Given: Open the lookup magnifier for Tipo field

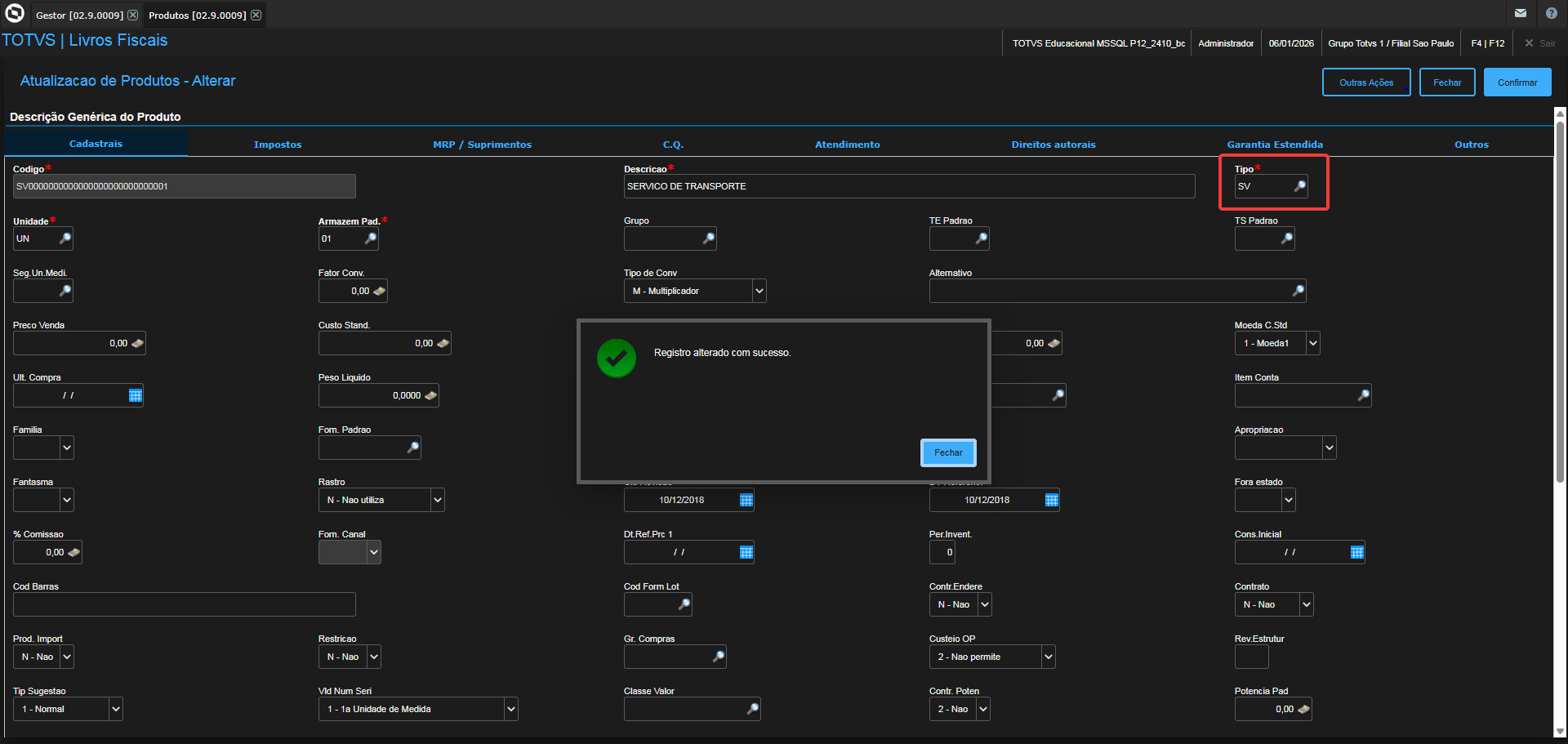Looking at the screenshot, I should click(1299, 186).
